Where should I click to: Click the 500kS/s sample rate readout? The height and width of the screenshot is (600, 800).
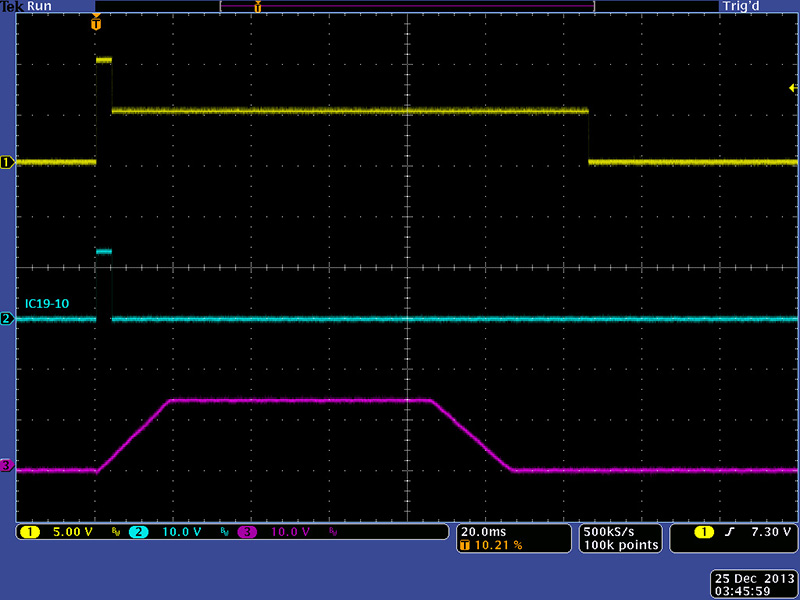point(609,532)
